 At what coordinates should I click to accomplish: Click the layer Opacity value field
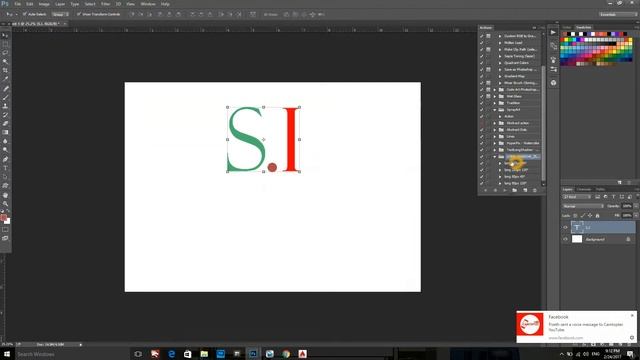point(627,206)
